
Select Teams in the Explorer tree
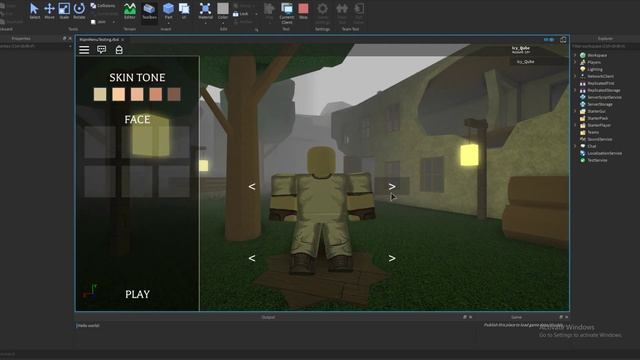(x=593, y=132)
